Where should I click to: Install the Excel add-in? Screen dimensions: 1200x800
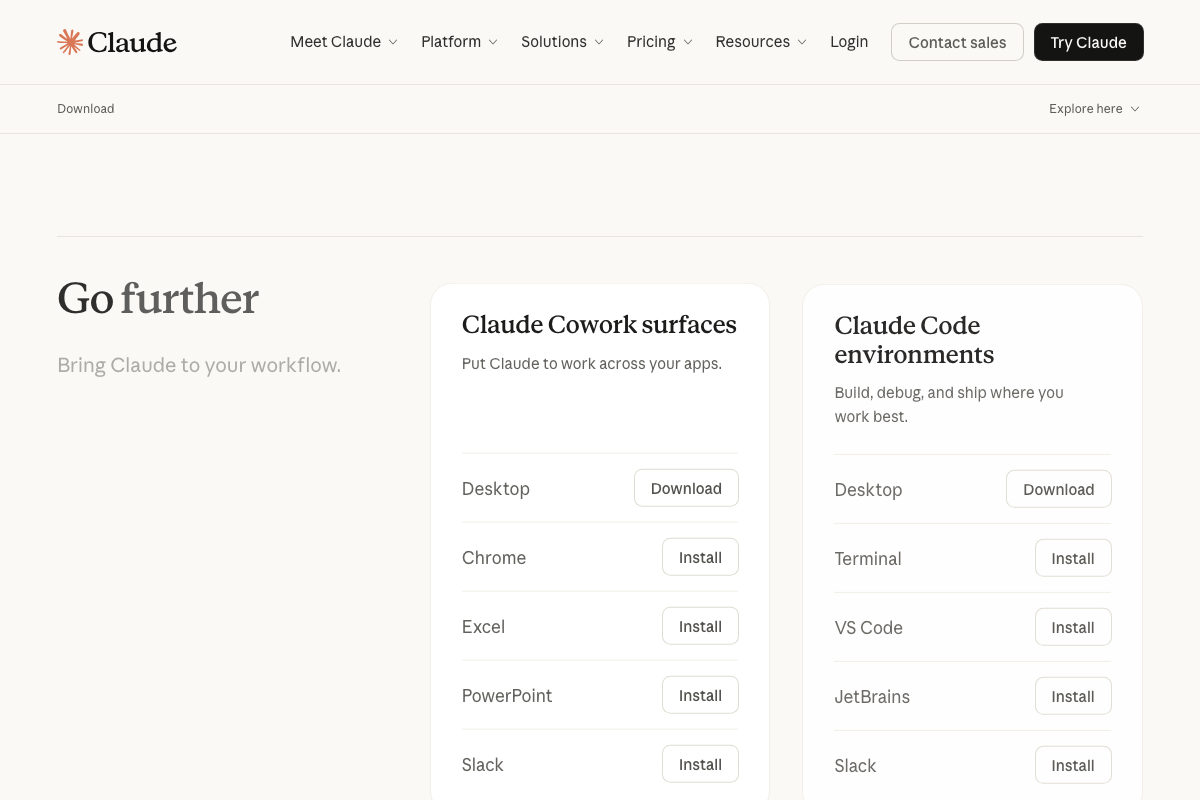700,626
